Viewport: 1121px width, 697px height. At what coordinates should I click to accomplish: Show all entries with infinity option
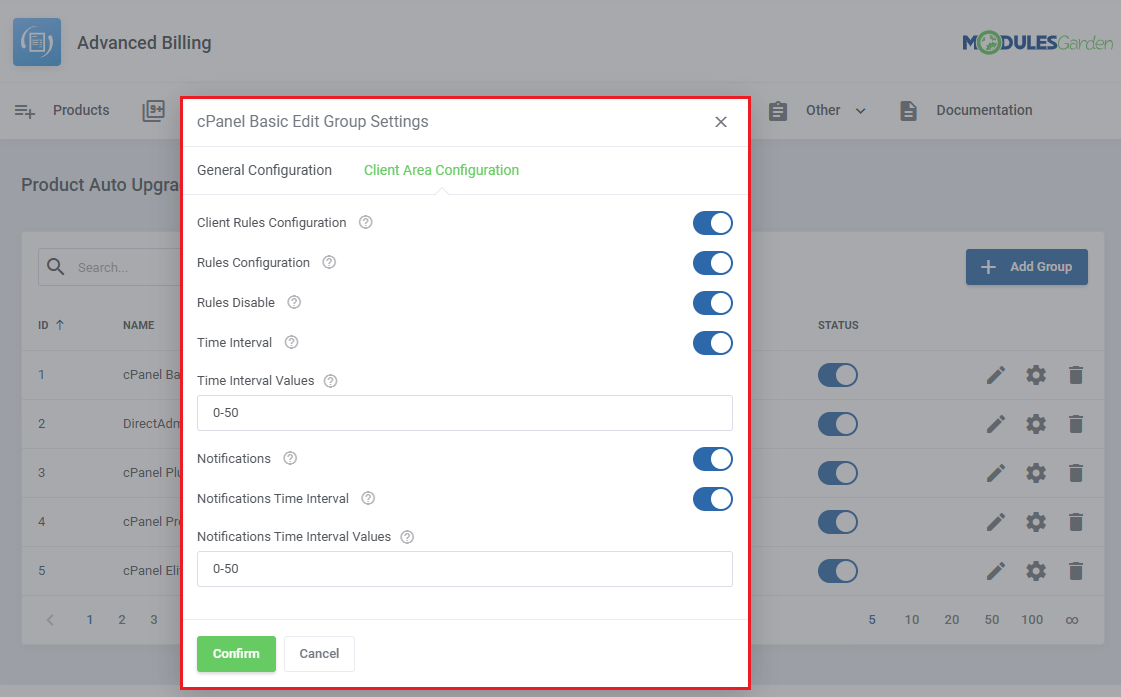click(1072, 620)
